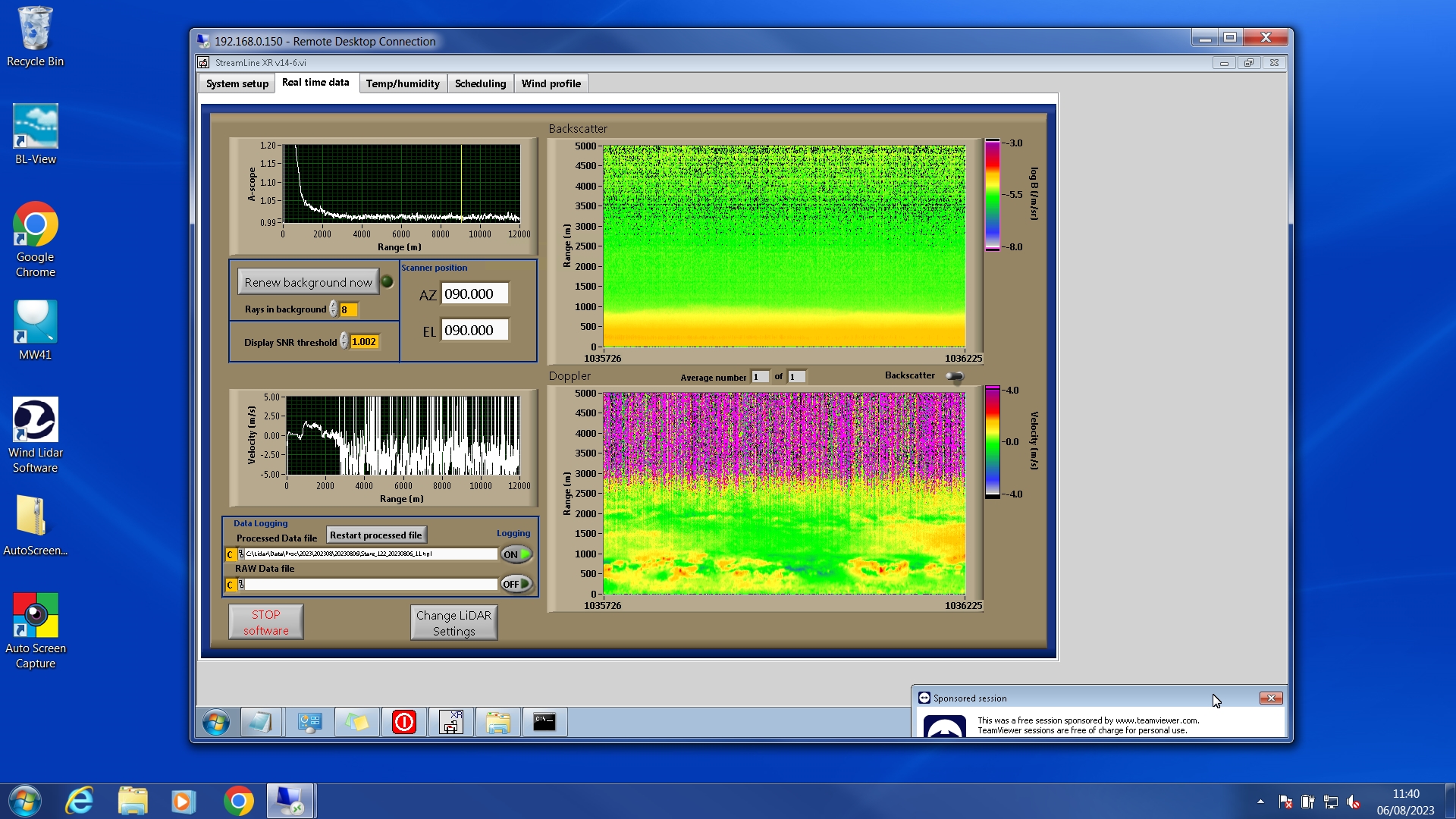Screen dimensions: 1456x819
Task: Click the STOP software button
Action: coord(265,622)
